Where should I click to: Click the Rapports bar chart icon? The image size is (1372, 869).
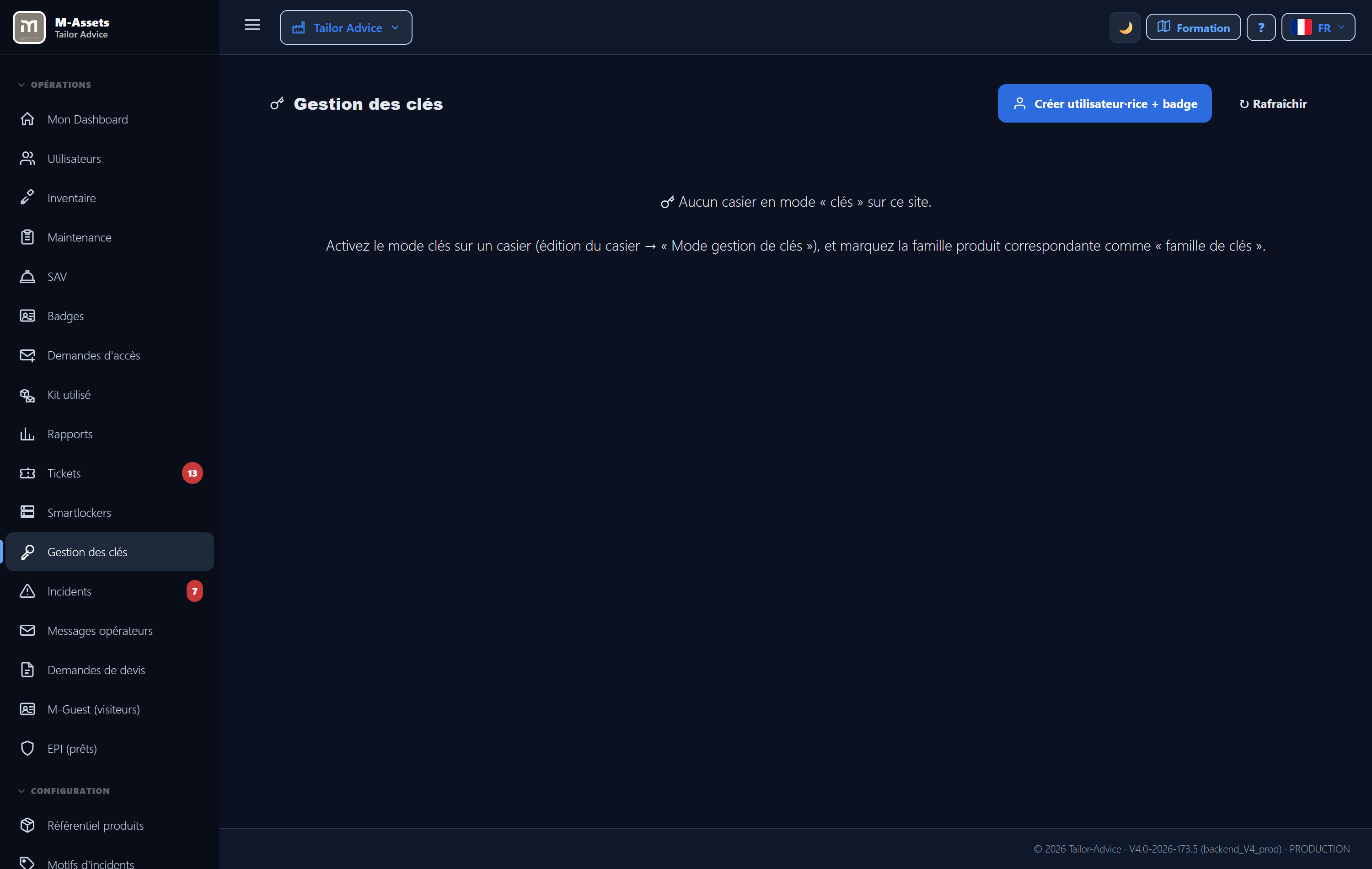click(27, 434)
